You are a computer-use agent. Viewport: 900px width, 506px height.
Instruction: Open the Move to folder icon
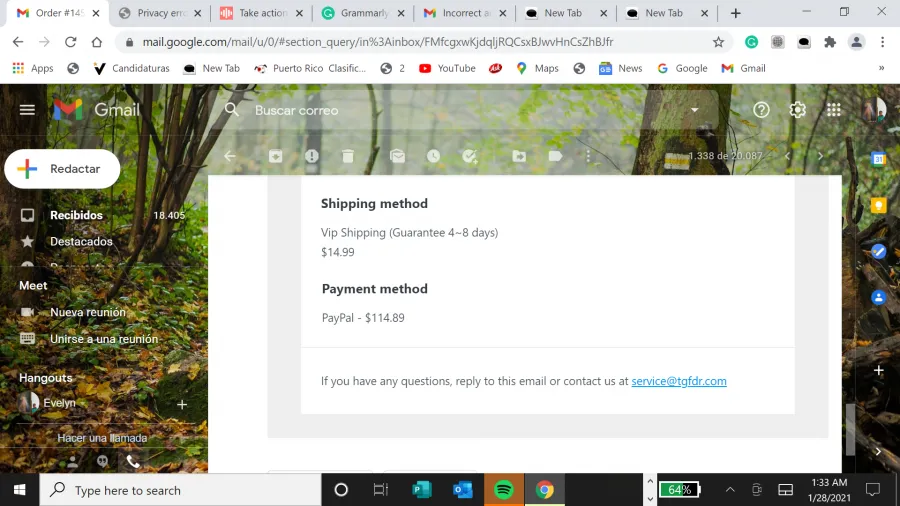[519, 156]
